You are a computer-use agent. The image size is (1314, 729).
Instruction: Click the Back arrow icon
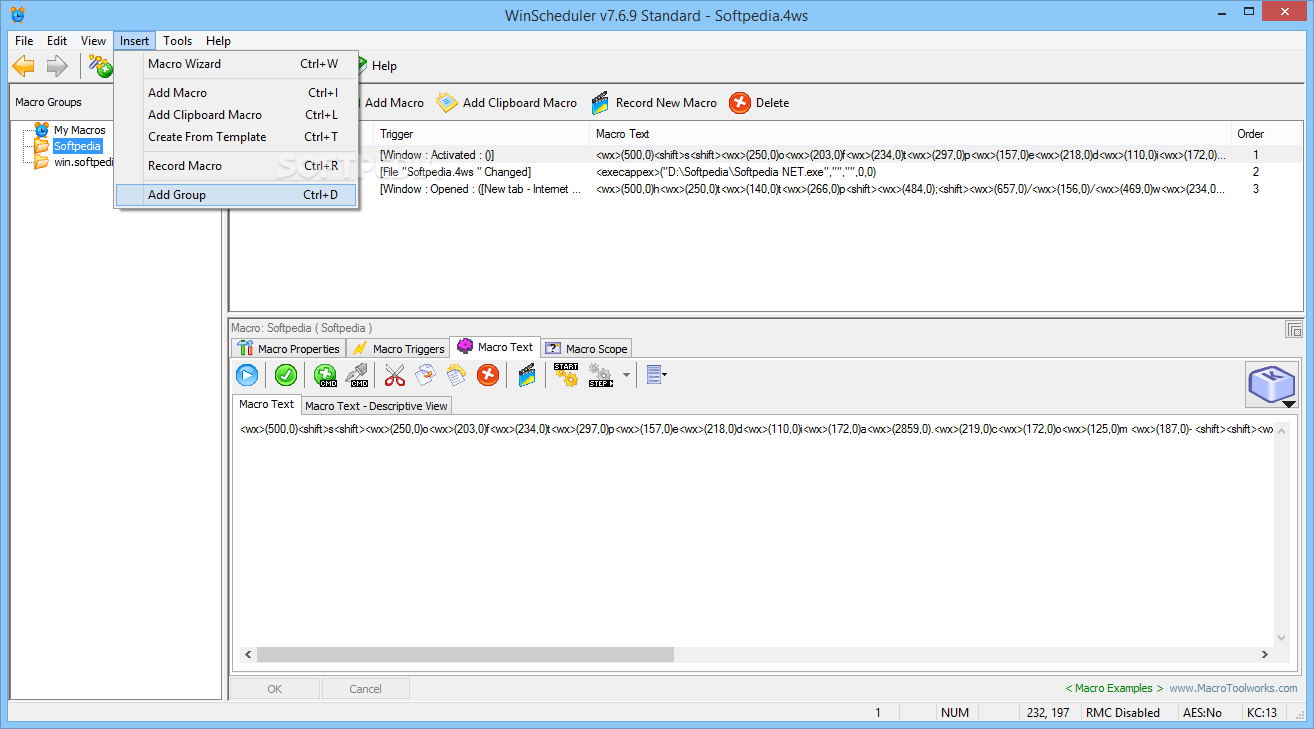23,66
